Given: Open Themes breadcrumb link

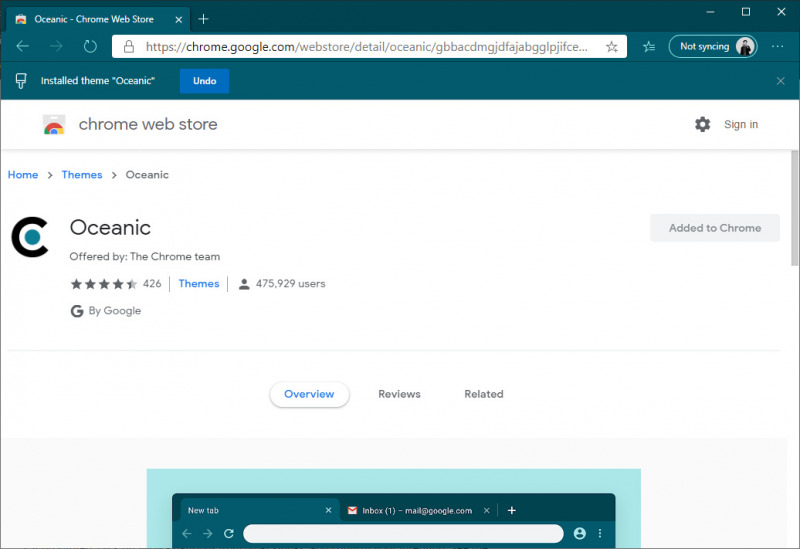Looking at the screenshot, I should pos(82,175).
